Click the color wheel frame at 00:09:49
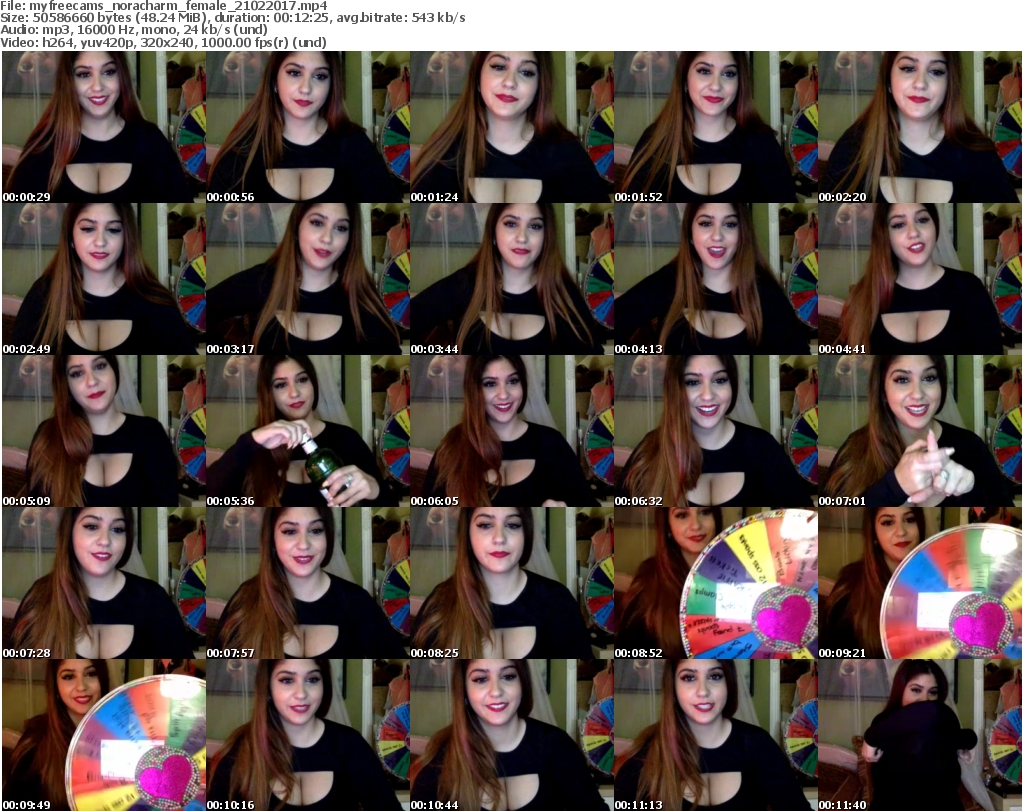Screen dimensions: 1024x811 click(x=104, y=735)
